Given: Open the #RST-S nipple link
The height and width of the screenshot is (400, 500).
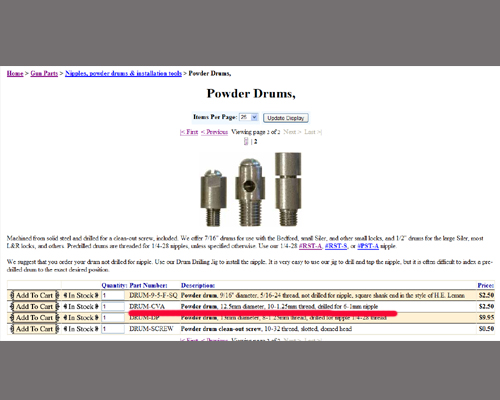Looking at the screenshot, I should coord(336,246).
